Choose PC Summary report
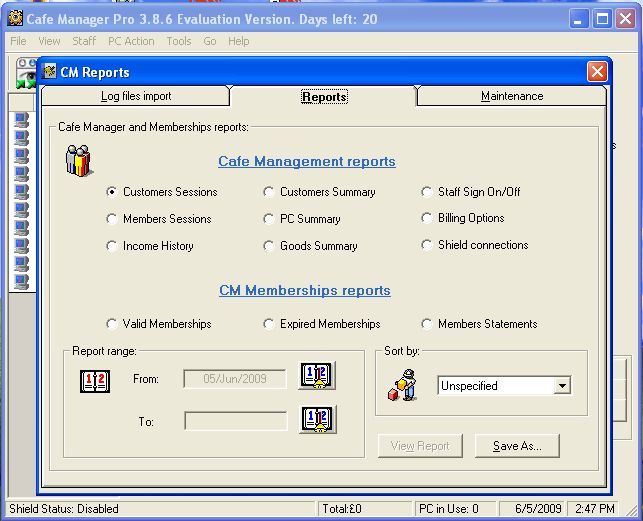 [x=302, y=219]
